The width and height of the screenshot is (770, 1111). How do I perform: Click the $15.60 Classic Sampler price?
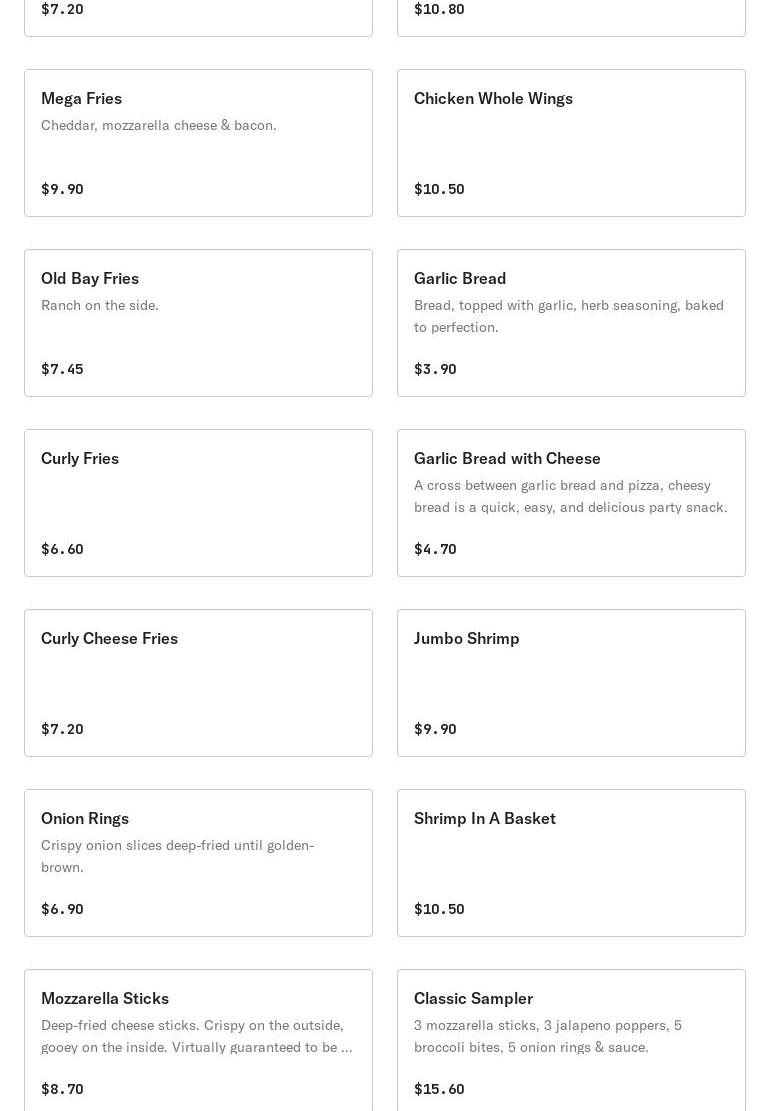(x=439, y=1089)
